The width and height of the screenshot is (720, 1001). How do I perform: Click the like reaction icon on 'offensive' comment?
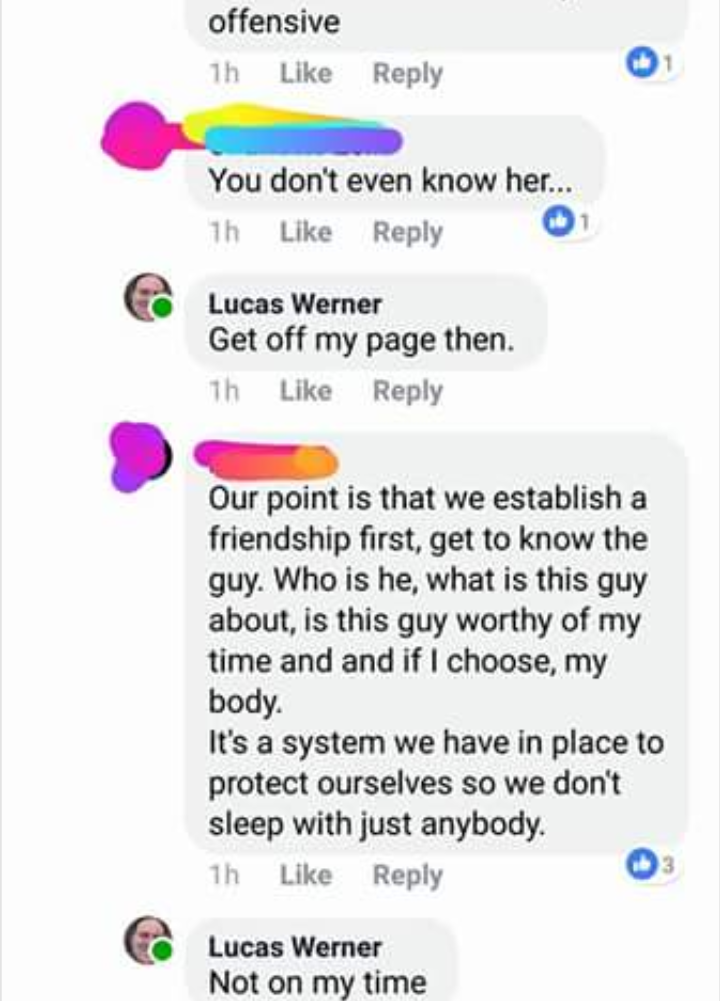[641, 63]
